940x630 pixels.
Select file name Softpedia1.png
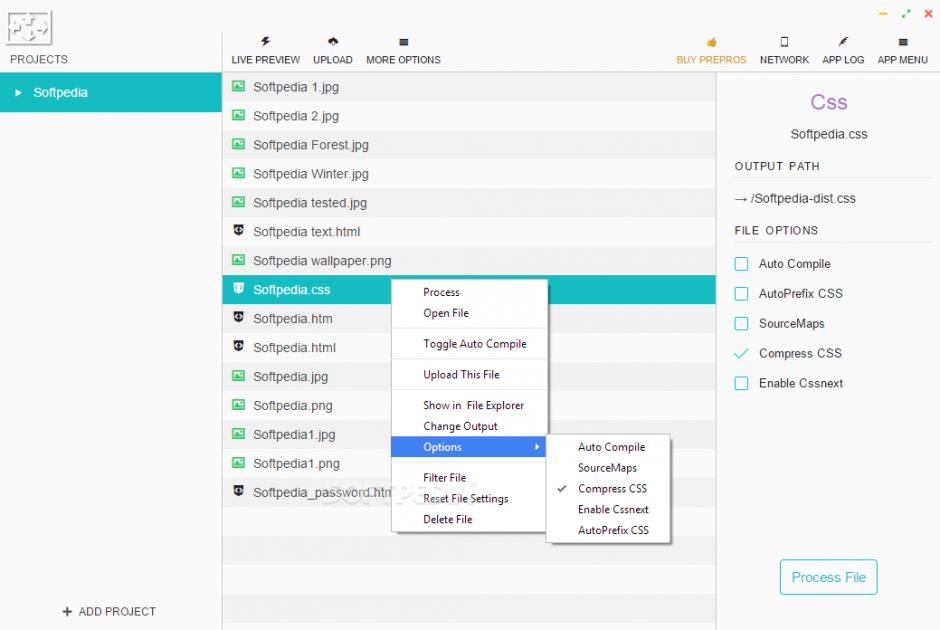(x=296, y=464)
